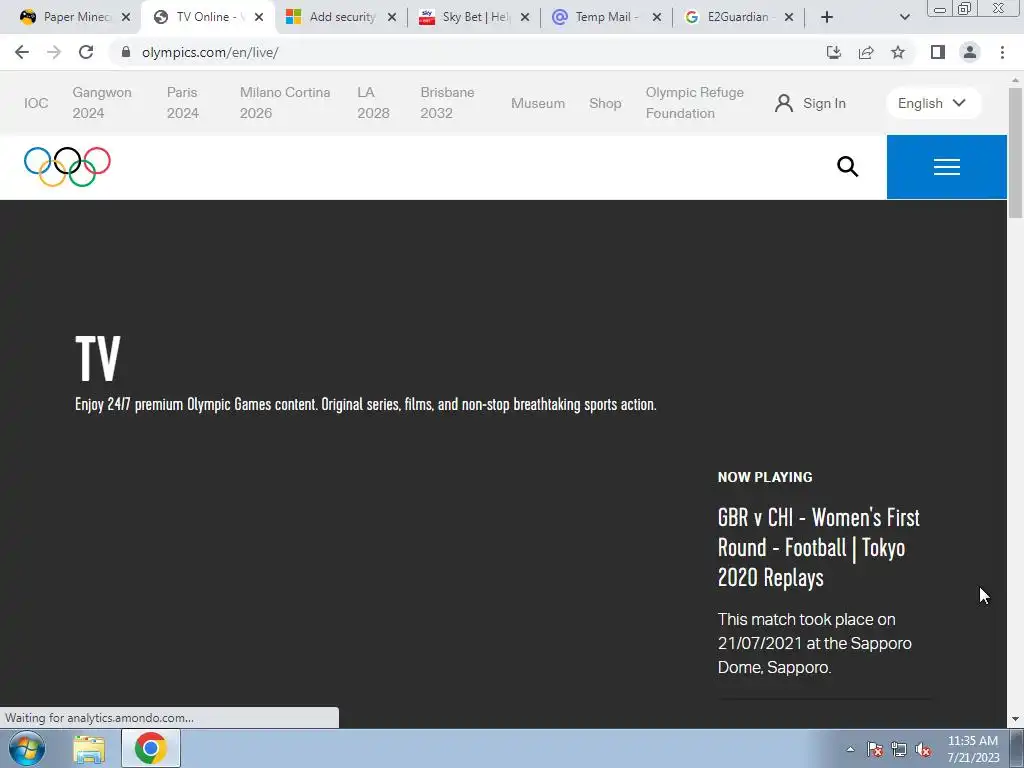Open the Chrome three-dot menu
1024x768 pixels.
(x=1002, y=52)
